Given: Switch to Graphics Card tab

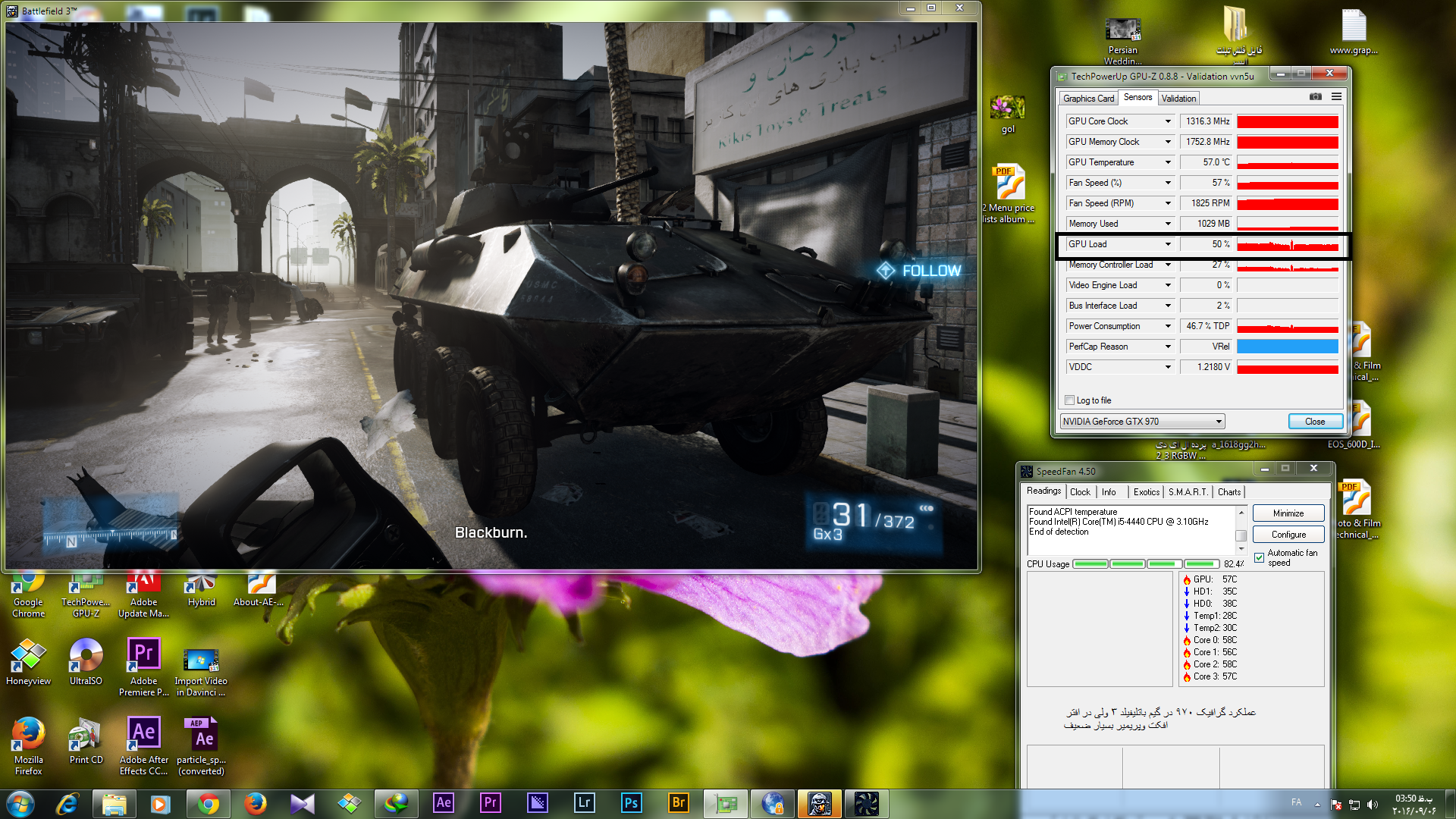Looking at the screenshot, I should tap(1088, 99).
